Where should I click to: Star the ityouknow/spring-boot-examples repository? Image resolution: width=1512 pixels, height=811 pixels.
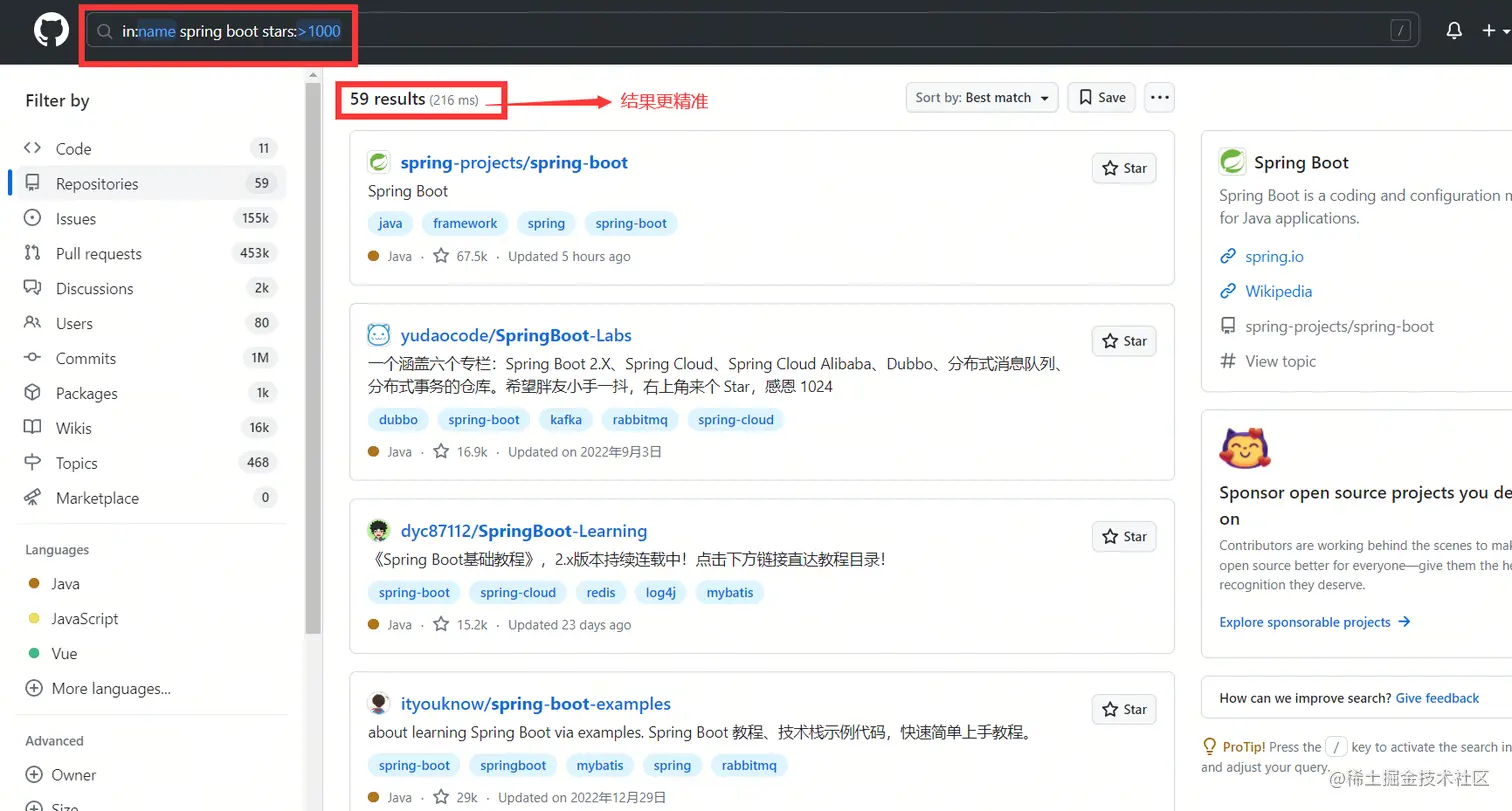pos(1124,710)
